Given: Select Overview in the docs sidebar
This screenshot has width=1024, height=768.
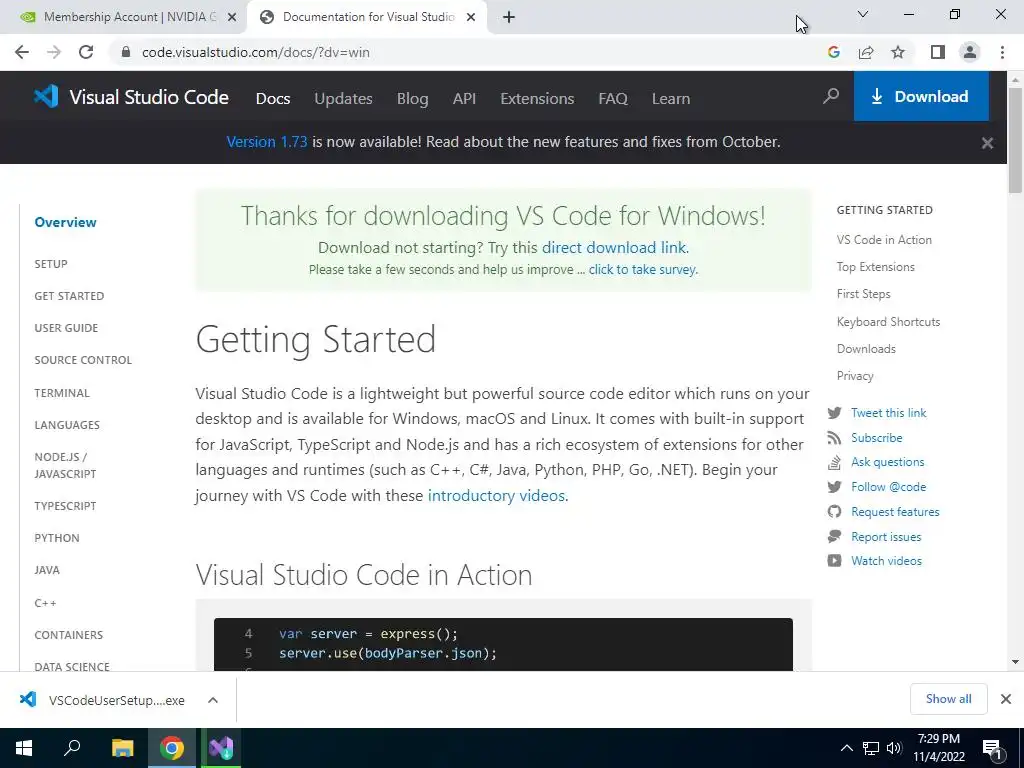Looking at the screenshot, I should pyautogui.click(x=65, y=222).
